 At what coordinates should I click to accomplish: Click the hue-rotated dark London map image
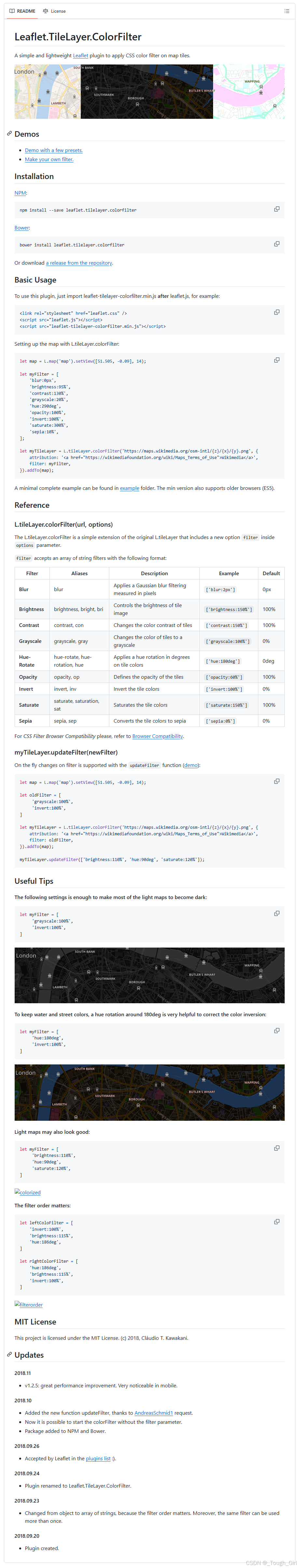pyautogui.click(x=149, y=1093)
